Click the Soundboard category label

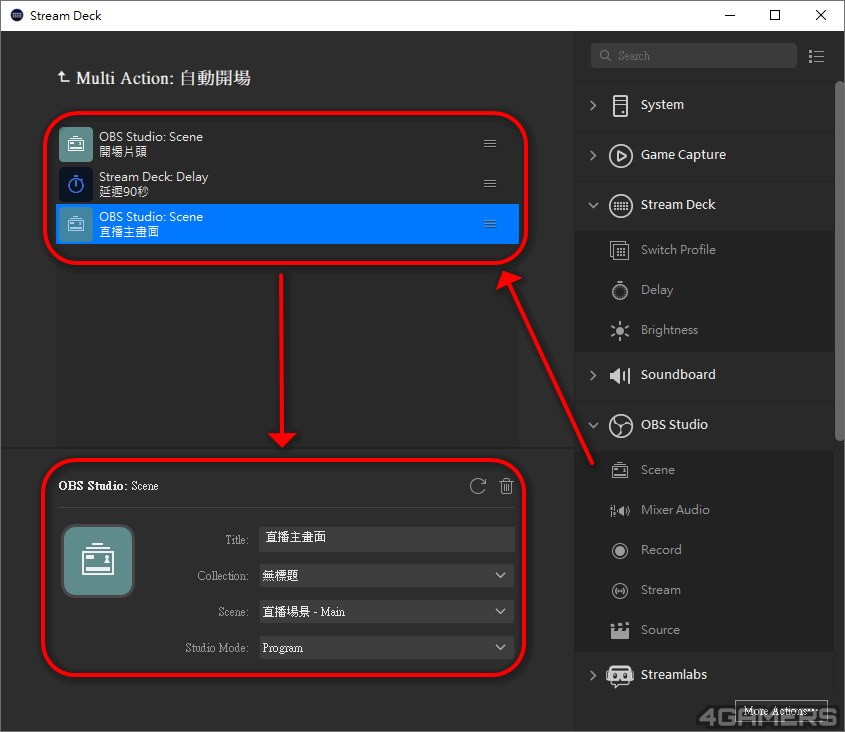tap(678, 375)
